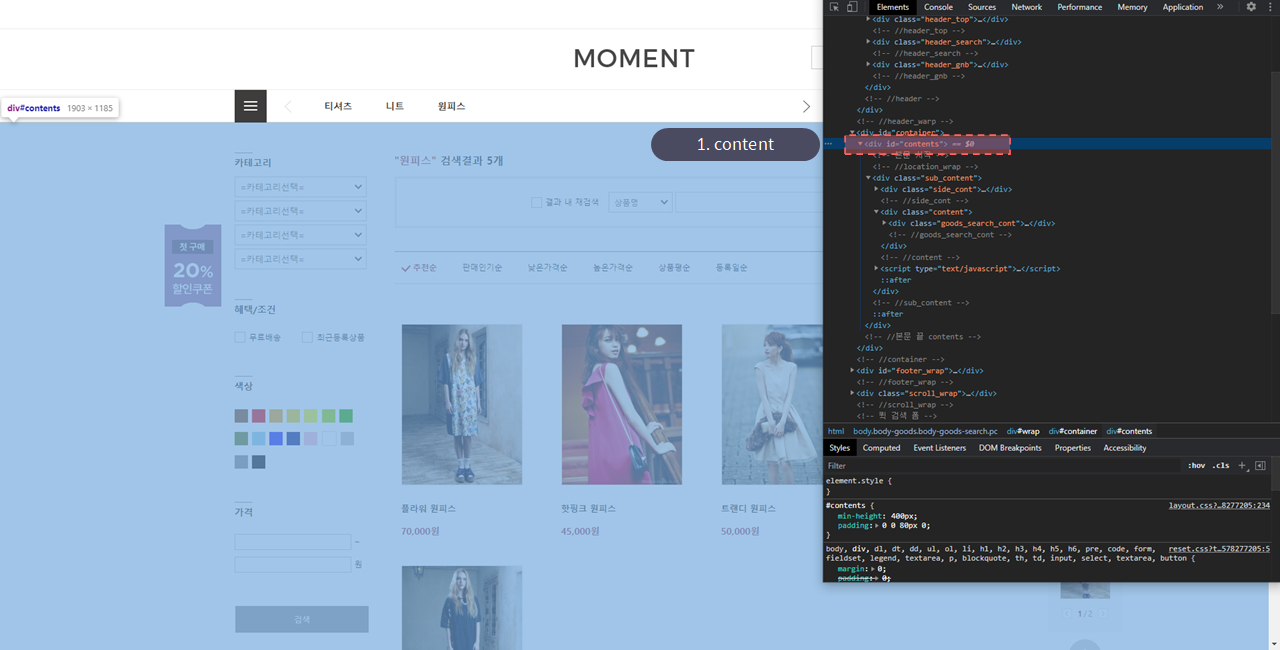Open the 상품명 search type dropdown

(640, 202)
